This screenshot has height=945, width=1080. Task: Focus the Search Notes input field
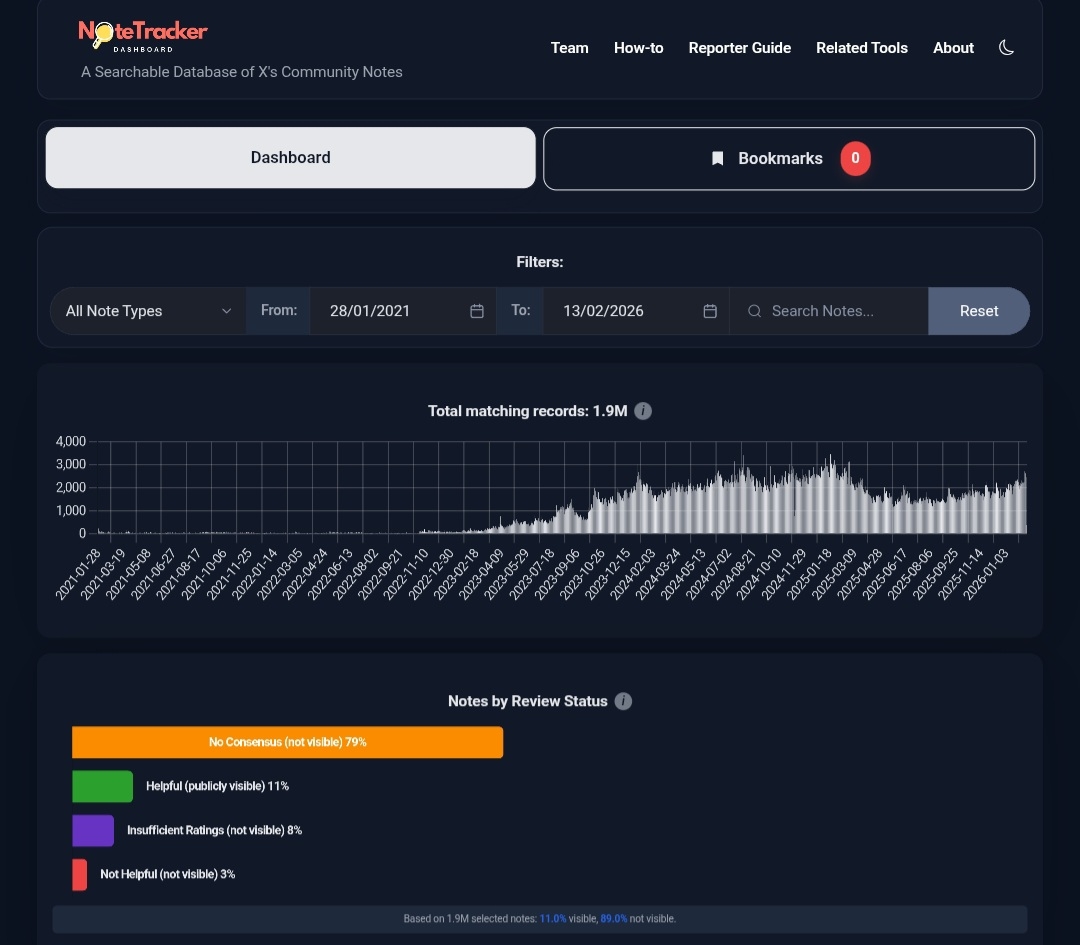coord(840,311)
